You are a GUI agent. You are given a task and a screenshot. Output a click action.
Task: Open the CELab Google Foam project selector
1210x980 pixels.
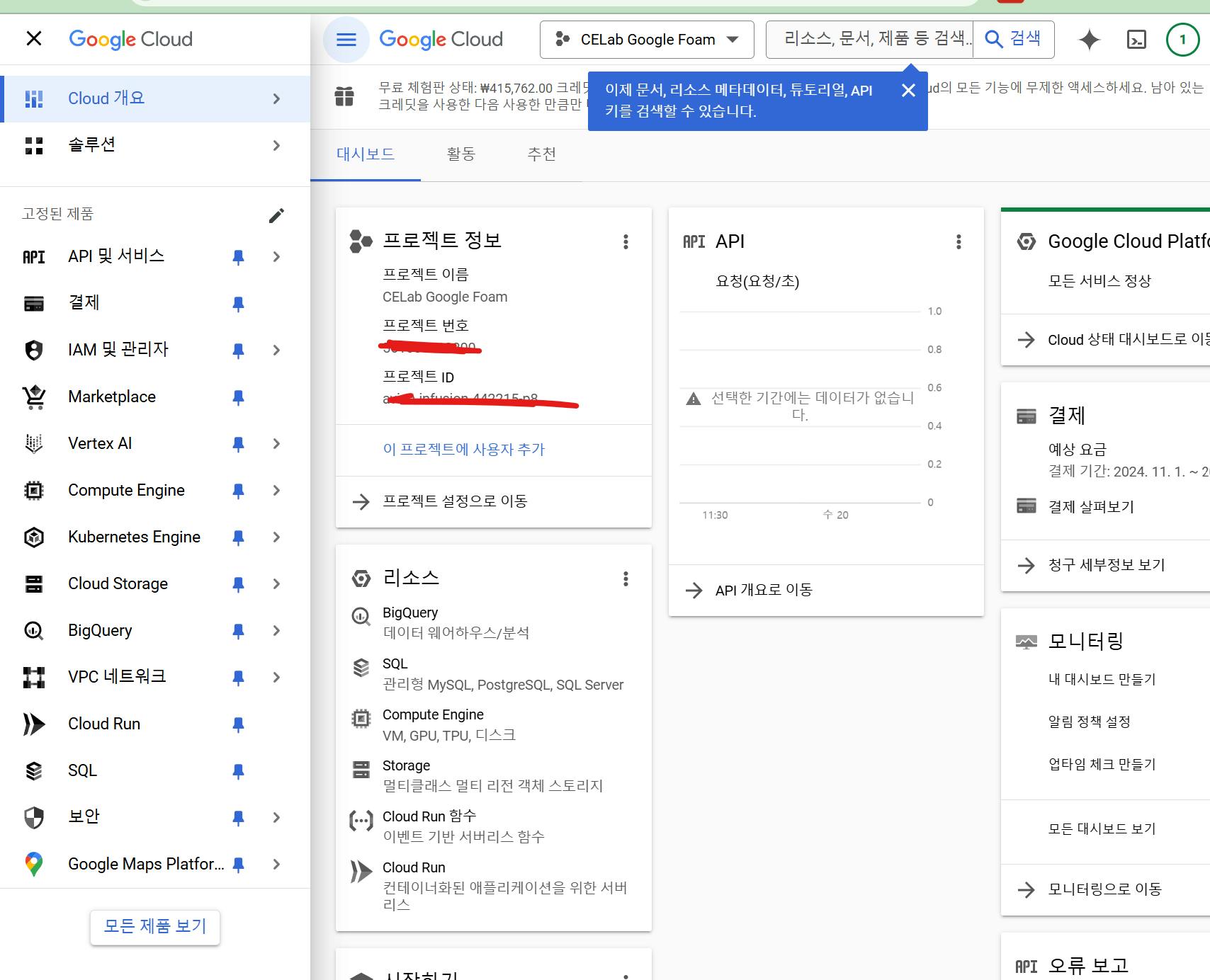pyautogui.click(x=647, y=40)
